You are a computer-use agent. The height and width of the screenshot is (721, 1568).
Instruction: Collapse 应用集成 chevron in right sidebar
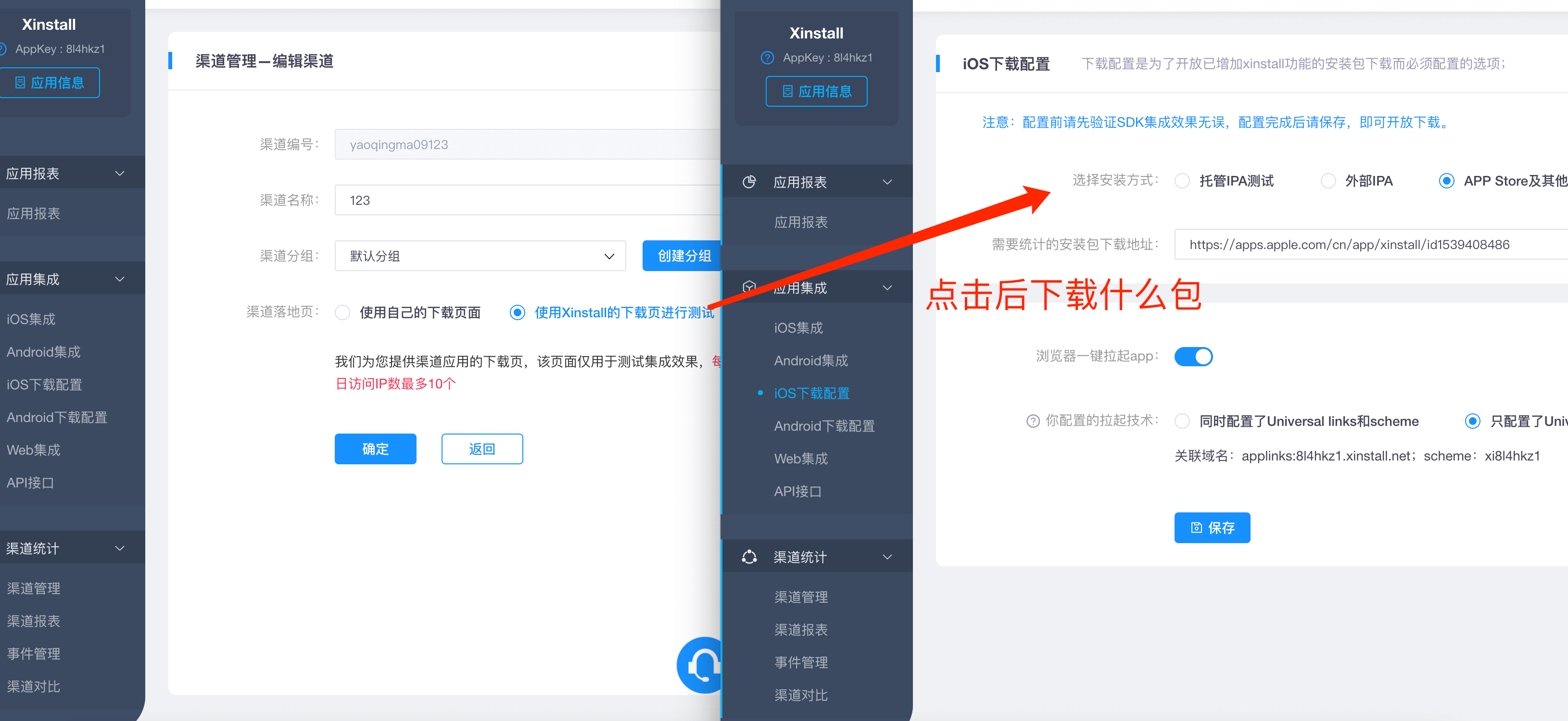click(x=887, y=288)
